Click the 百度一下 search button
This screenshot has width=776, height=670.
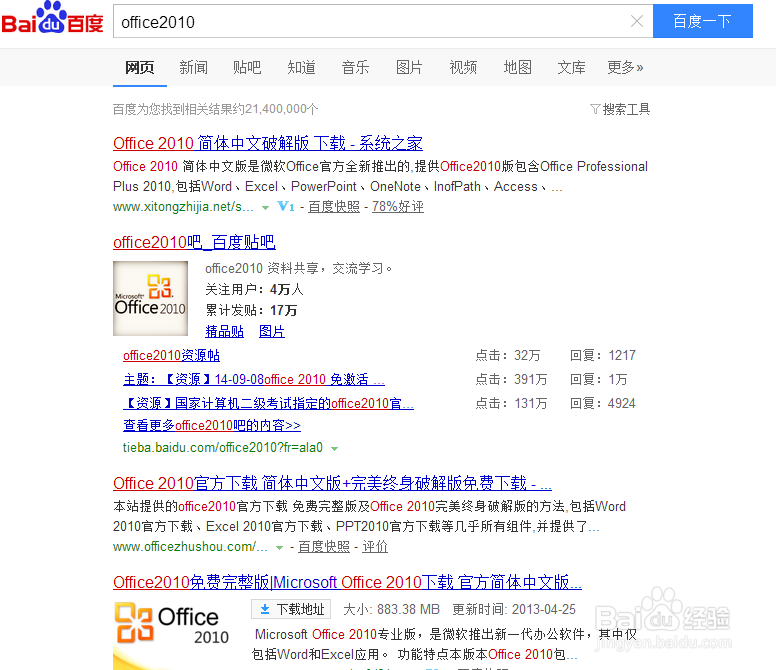tap(703, 21)
